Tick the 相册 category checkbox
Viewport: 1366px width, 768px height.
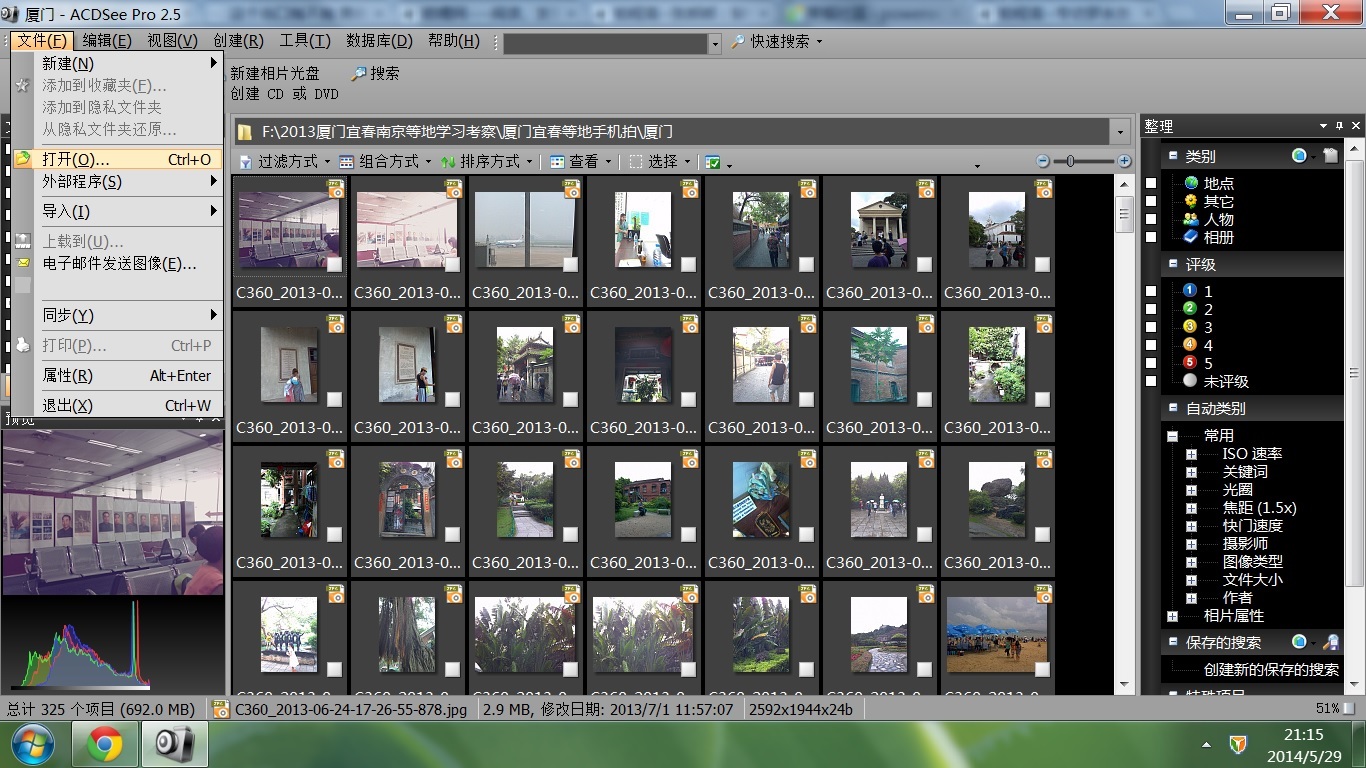click(1151, 237)
